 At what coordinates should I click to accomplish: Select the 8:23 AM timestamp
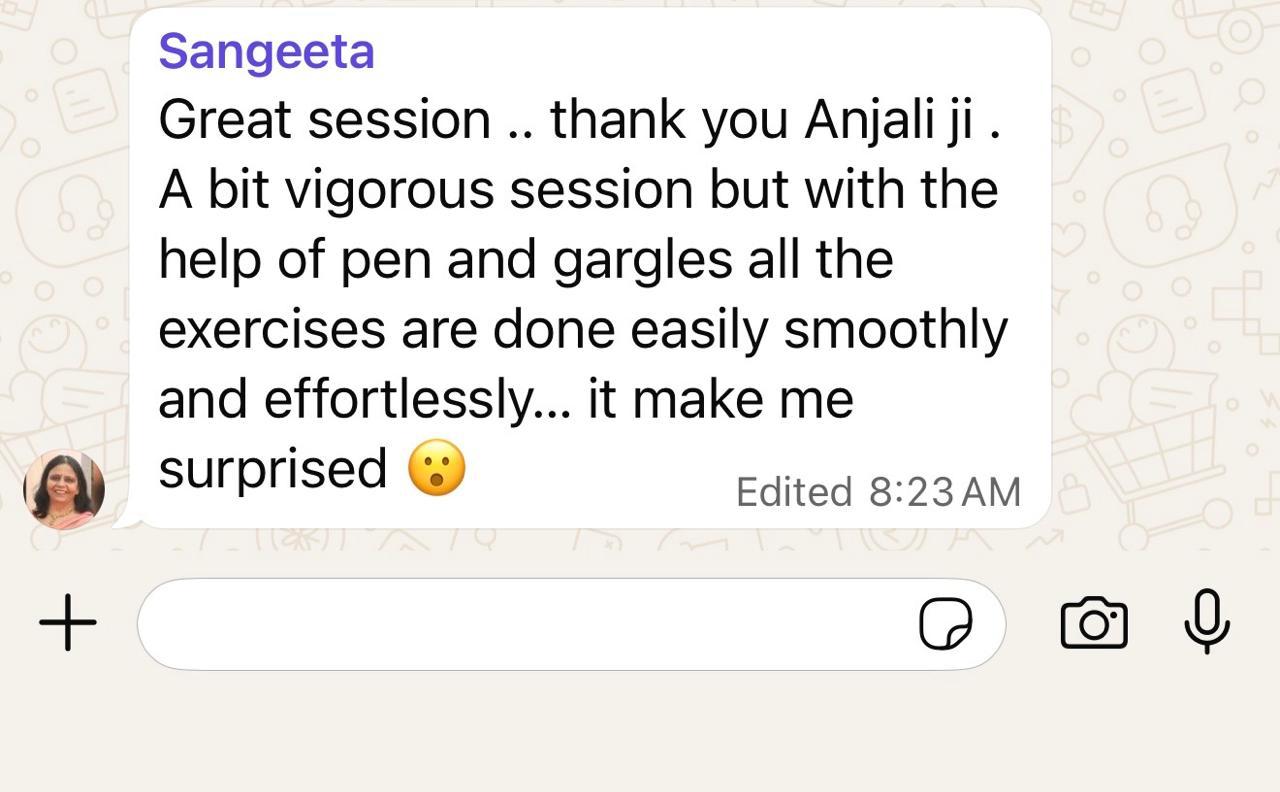click(945, 492)
